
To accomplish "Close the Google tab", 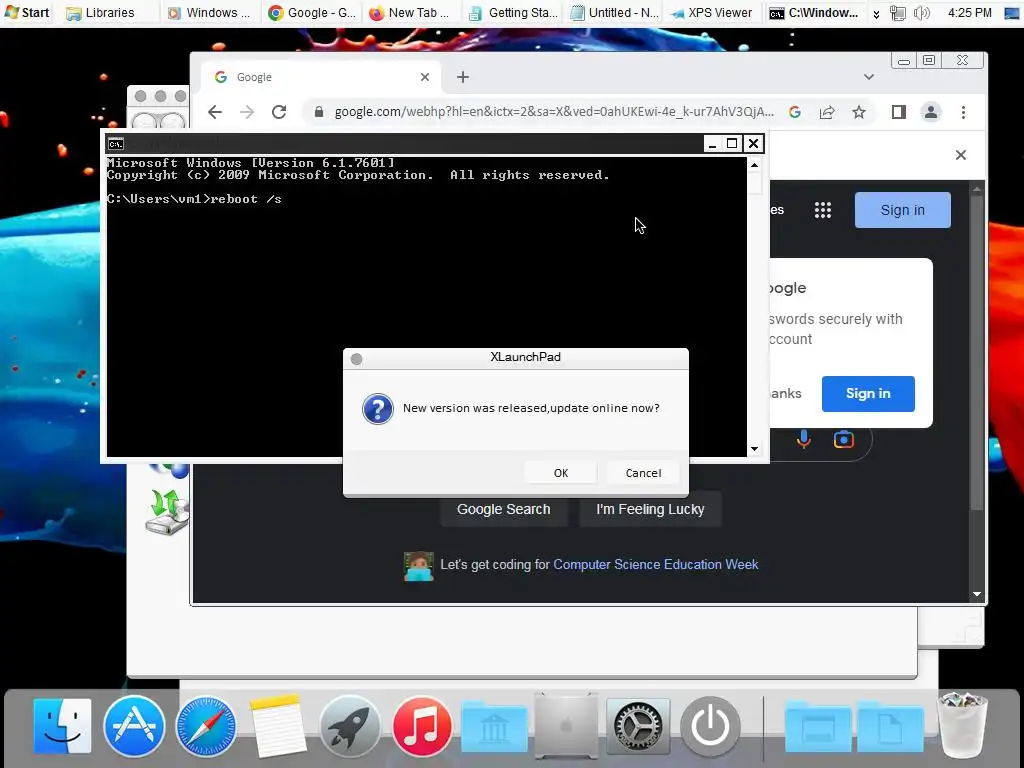I will pyautogui.click(x=425, y=77).
